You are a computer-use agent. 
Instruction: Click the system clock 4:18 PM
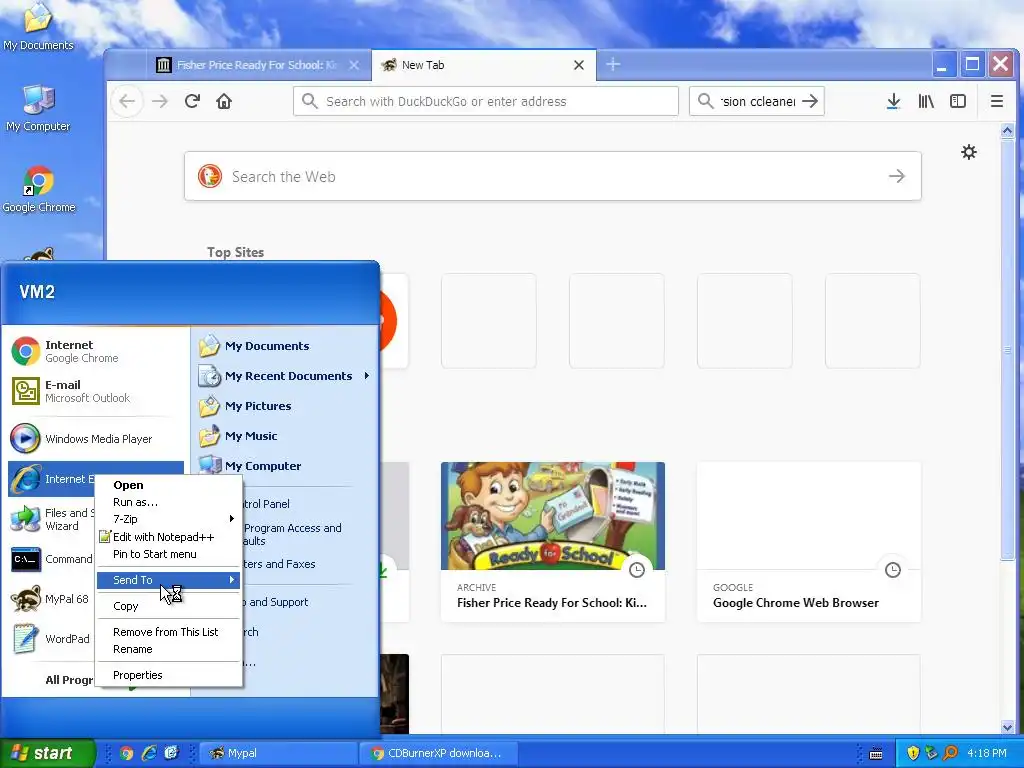click(x=987, y=753)
